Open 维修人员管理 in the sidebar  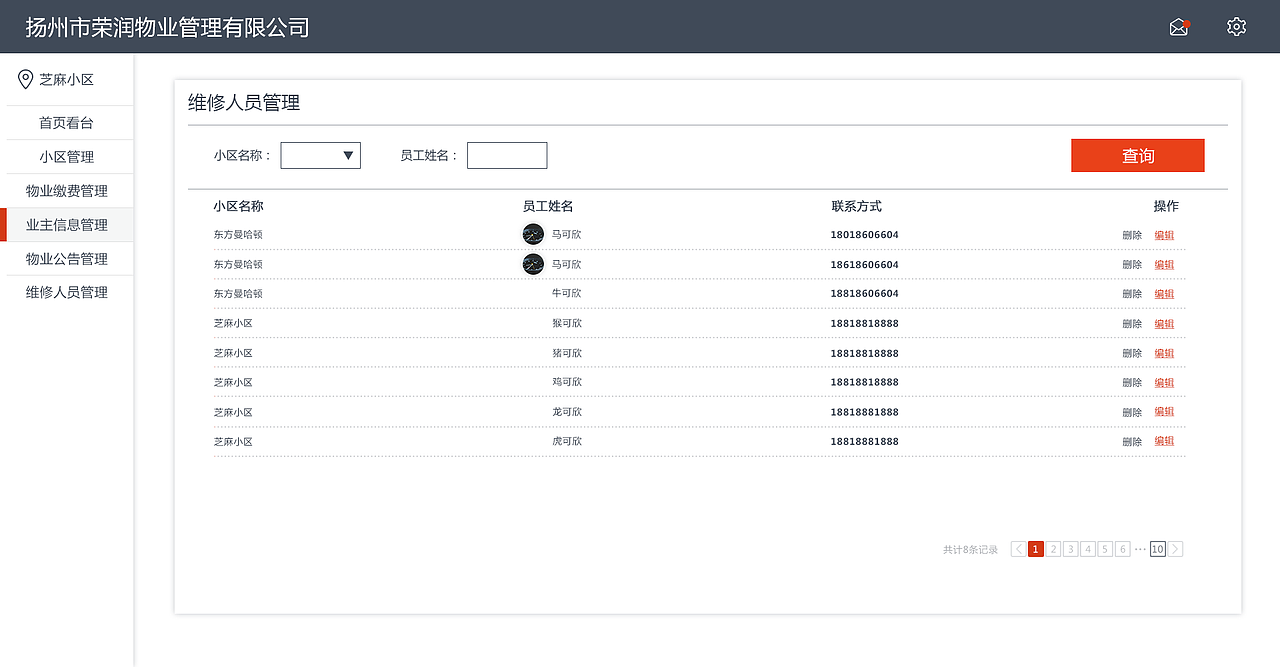click(x=66, y=293)
